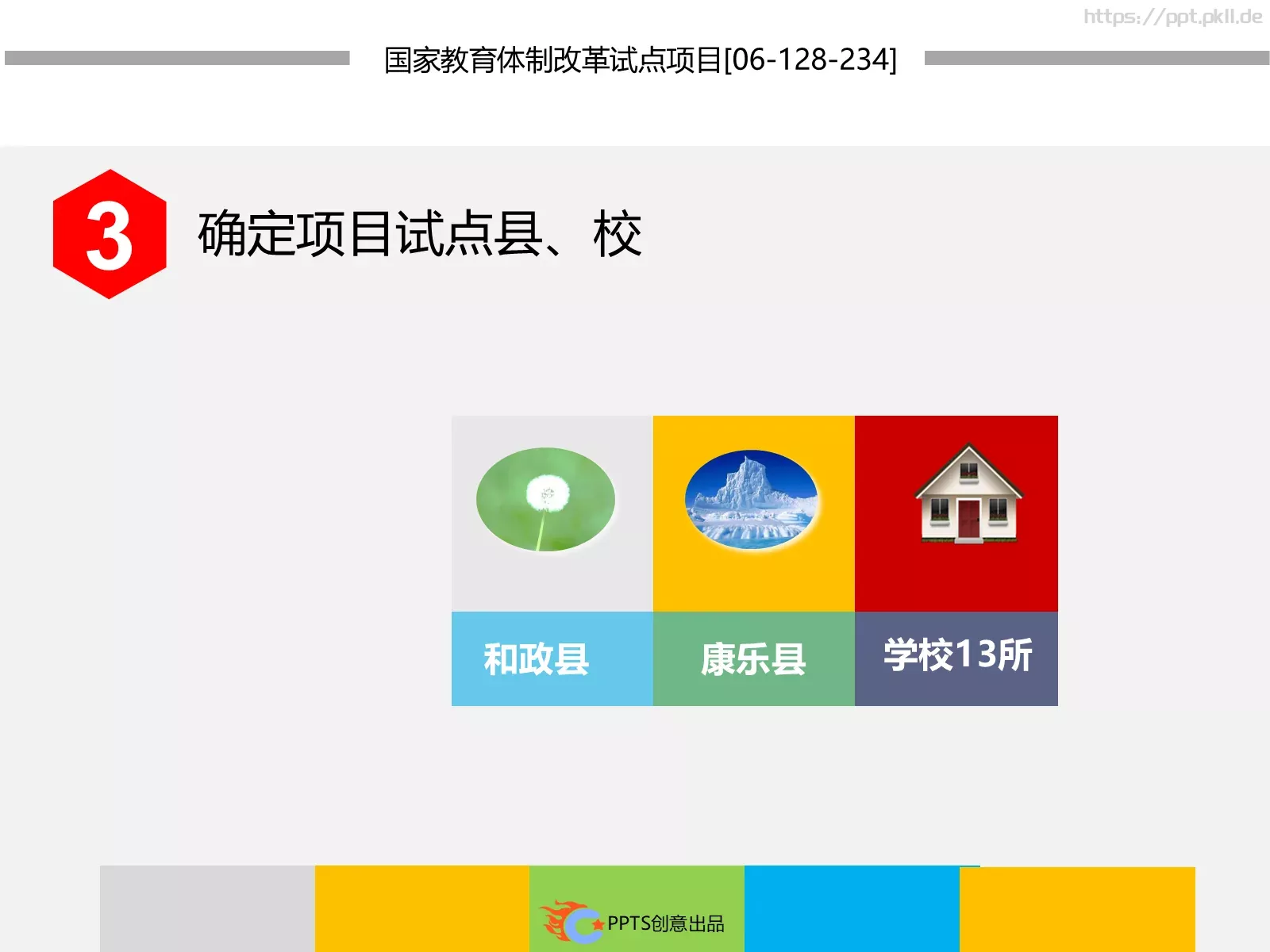Click the red hexagon number 3 icon
The height and width of the screenshot is (952, 1270).
(109, 232)
